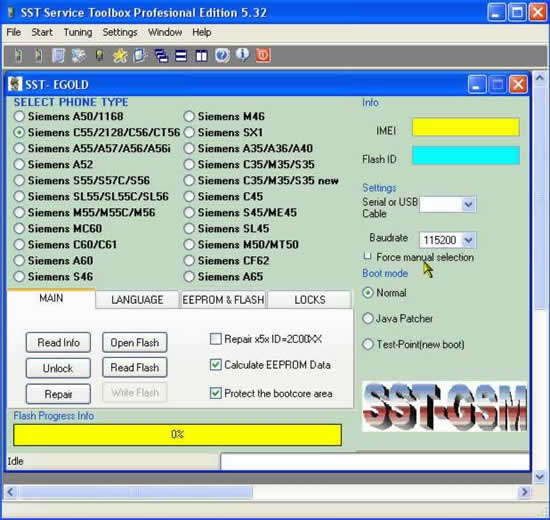The image size is (550, 520).
Task: Click the SST Service Toolbox title bar icon
Action: pos(11,13)
